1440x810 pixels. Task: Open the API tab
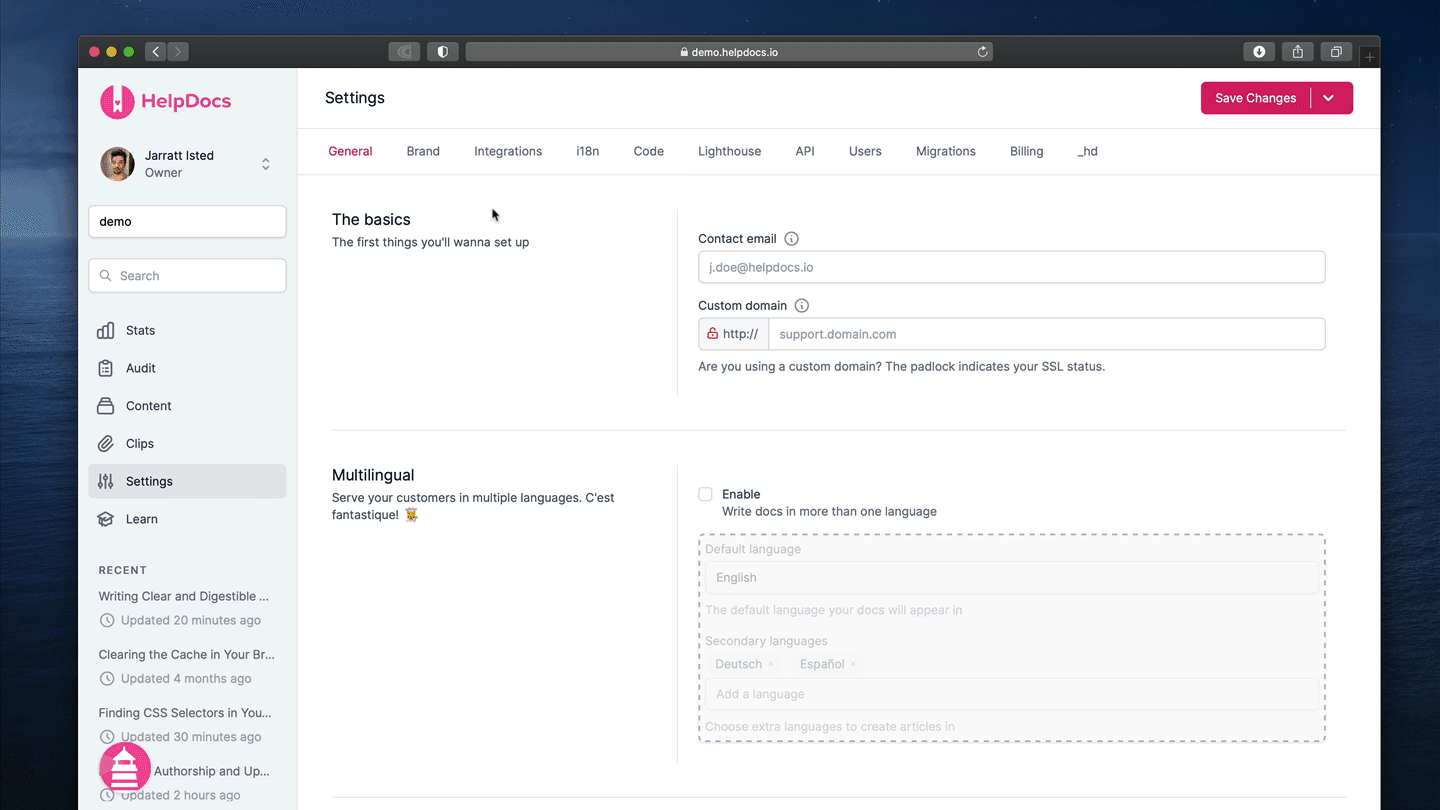(x=805, y=152)
